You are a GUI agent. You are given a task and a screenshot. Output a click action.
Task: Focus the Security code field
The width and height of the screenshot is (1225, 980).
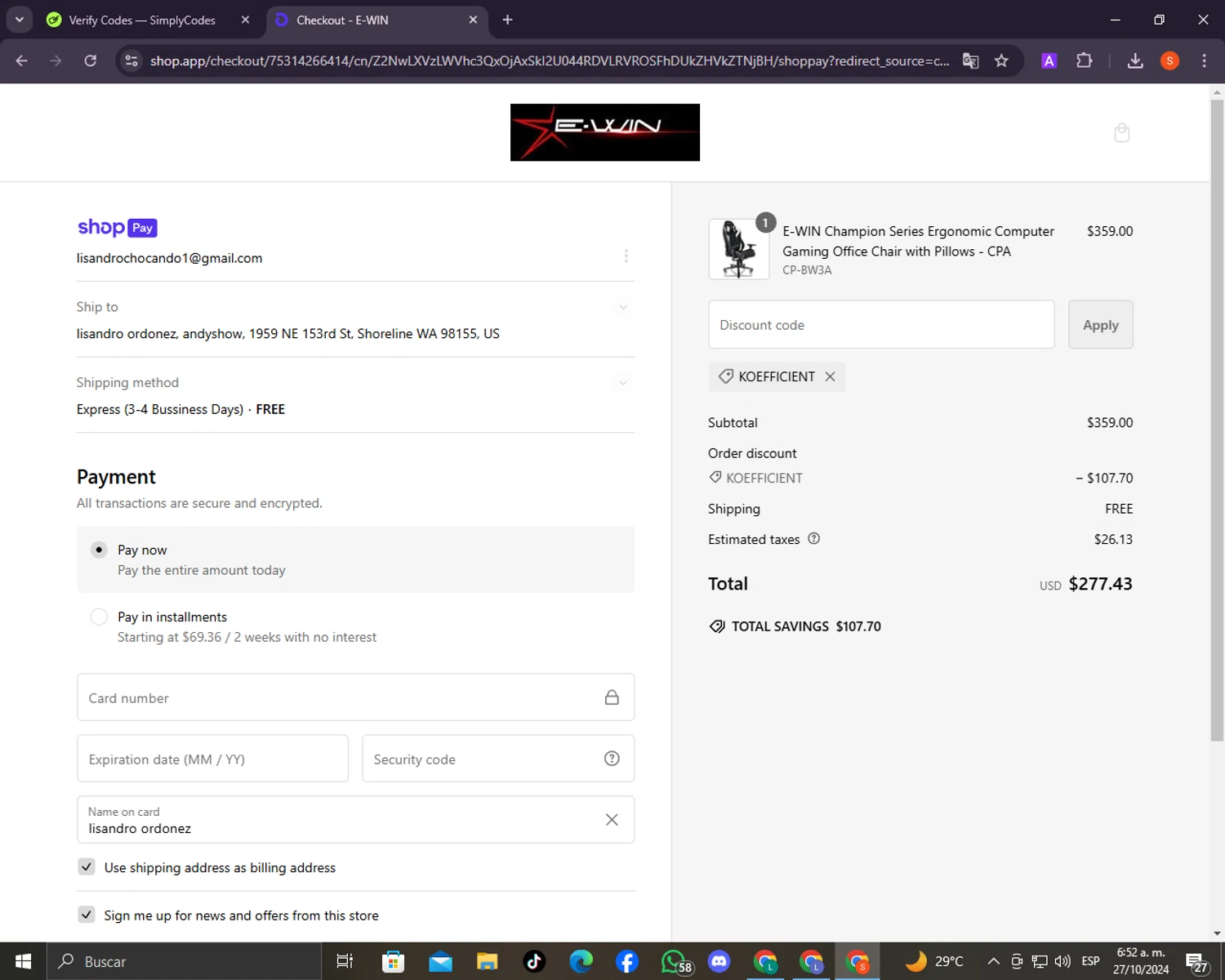click(498, 759)
